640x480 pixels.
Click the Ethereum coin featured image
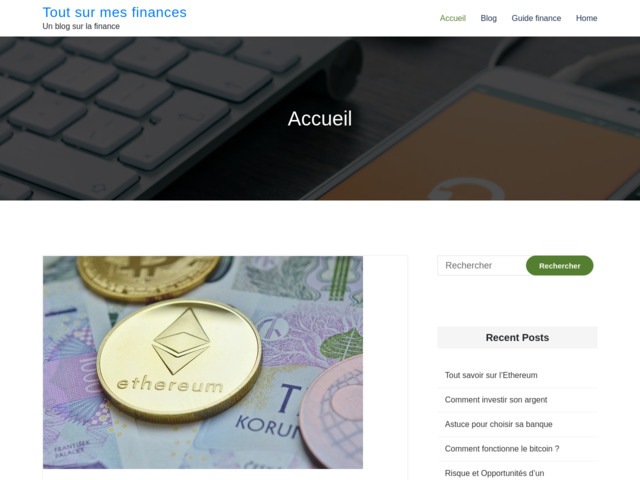point(203,362)
